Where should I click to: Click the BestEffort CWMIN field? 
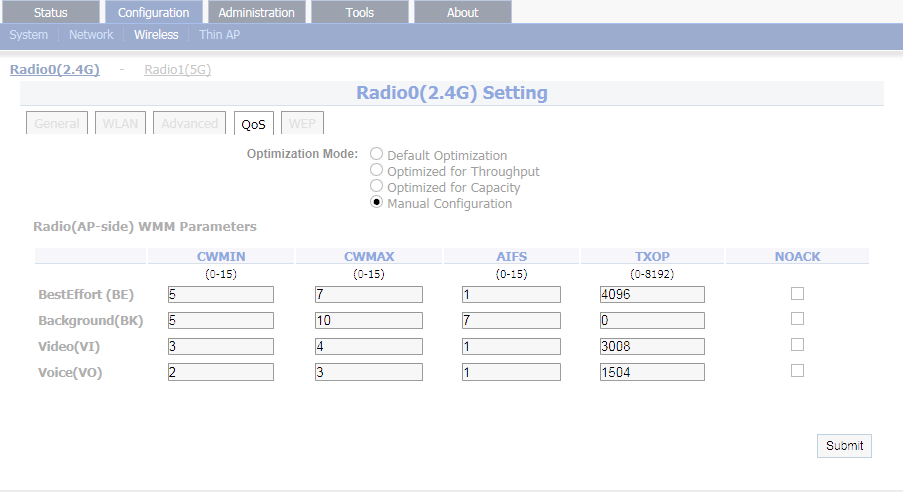tap(221, 294)
